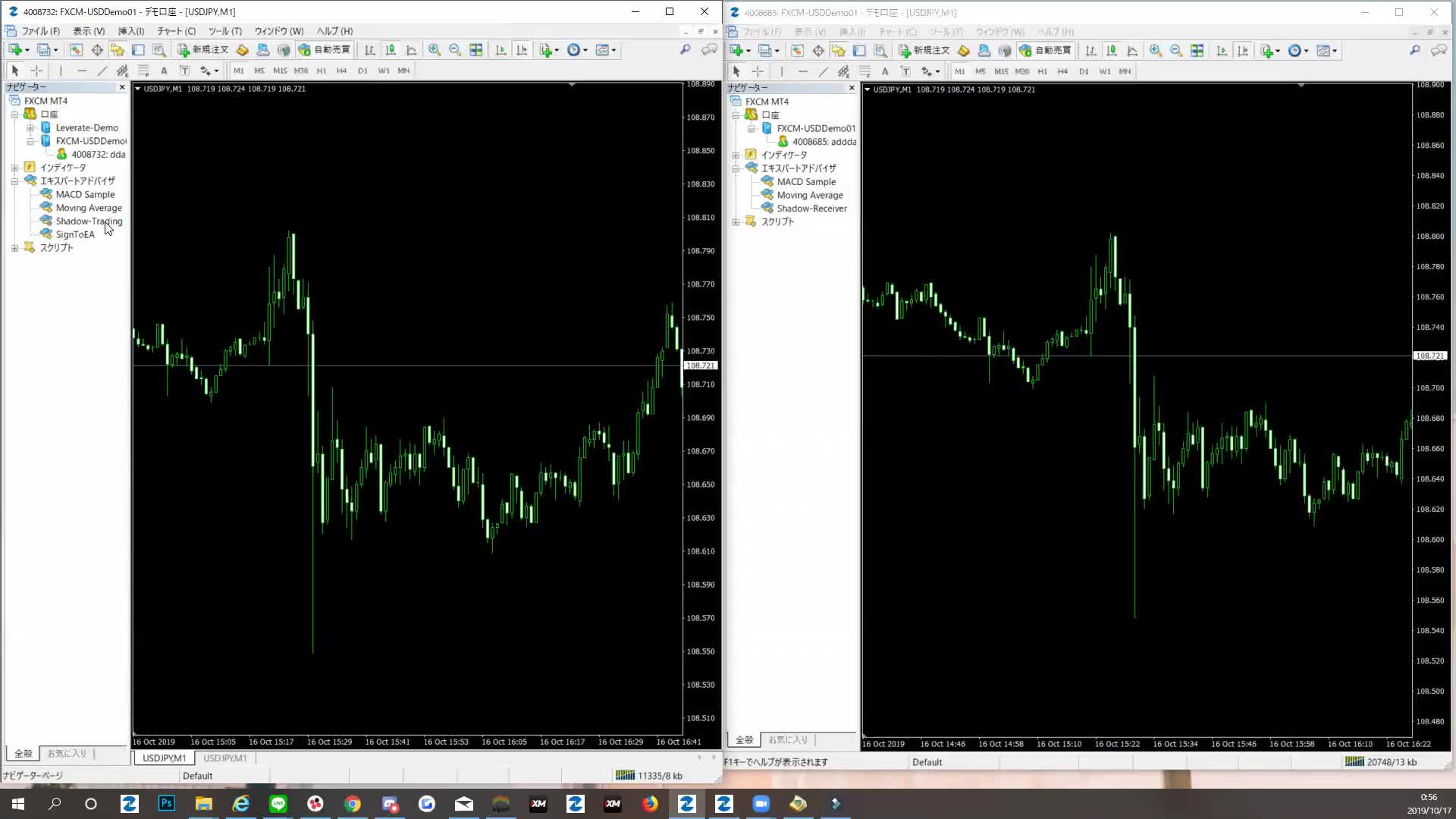Screen dimensions: 1456x819
Task: Select Shadow-Trading expert advisor in left navigator
Action: click(89, 221)
